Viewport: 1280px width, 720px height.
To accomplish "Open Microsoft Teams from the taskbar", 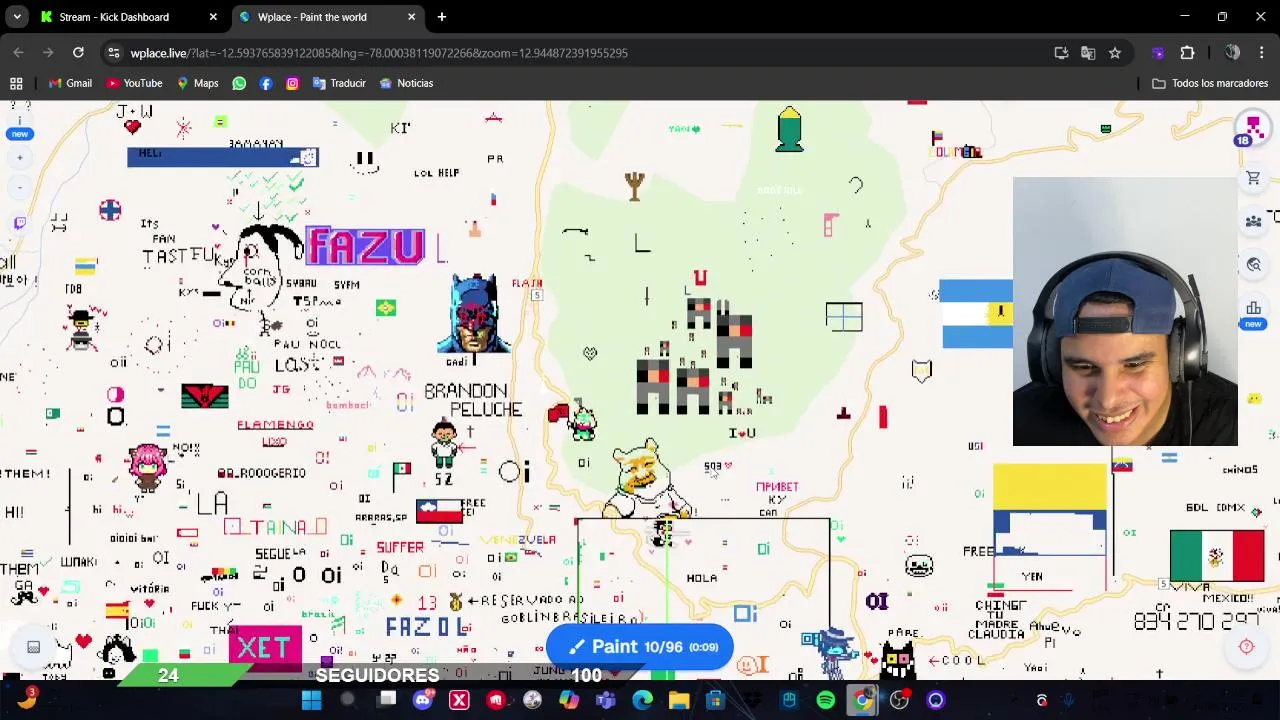I will click(605, 700).
